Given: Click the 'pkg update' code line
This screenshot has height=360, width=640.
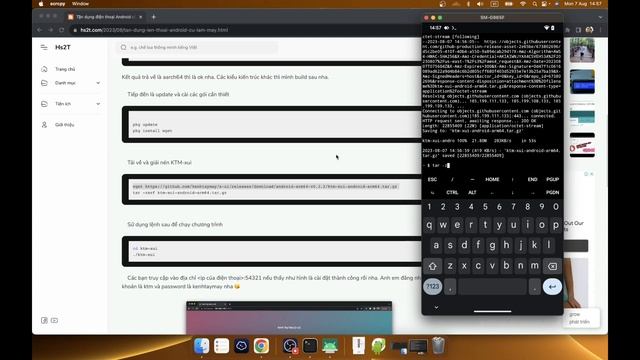Looking at the screenshot, I should coord(145,124).
